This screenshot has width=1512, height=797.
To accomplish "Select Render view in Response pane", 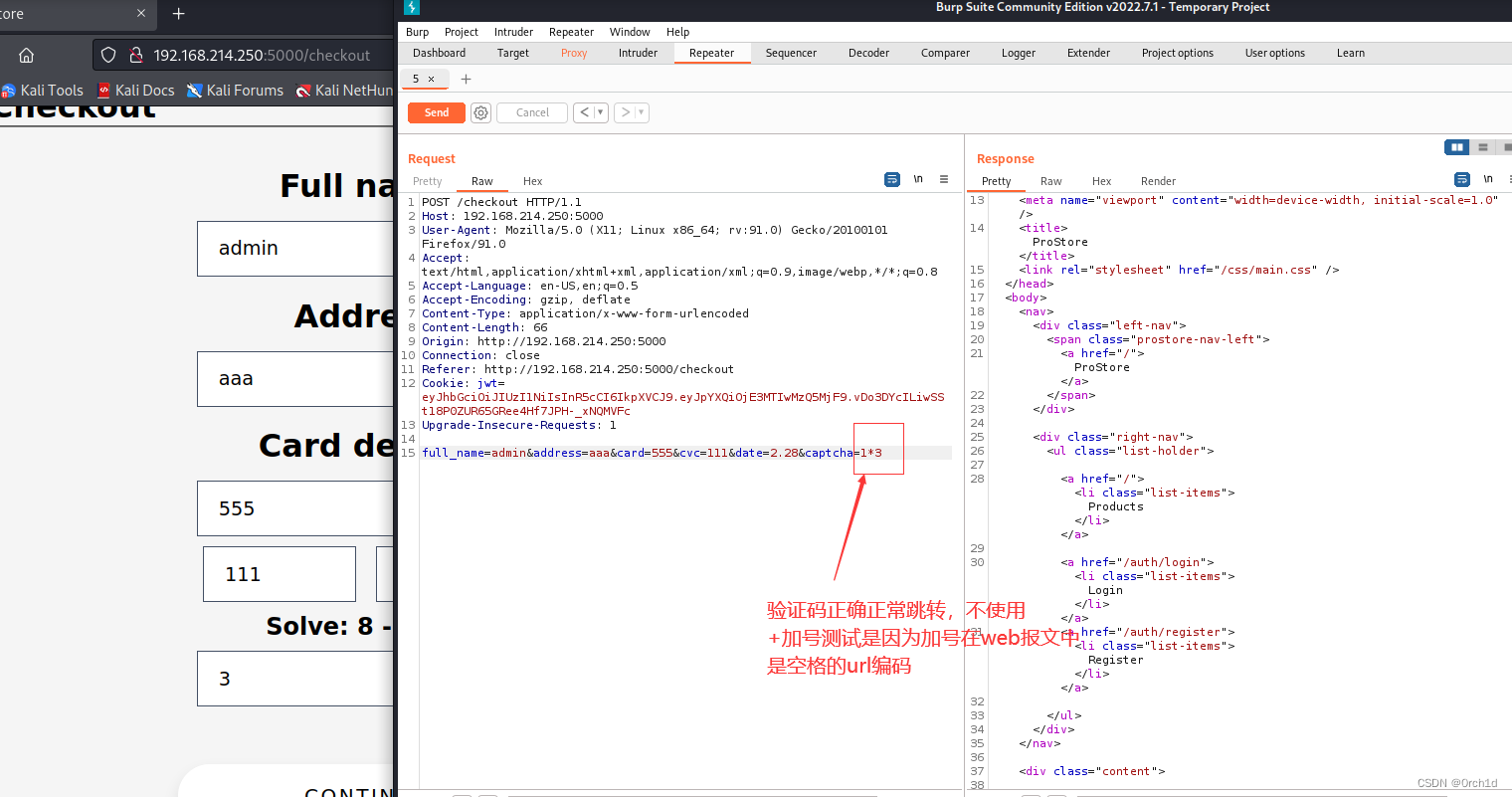I will 1158,181.
